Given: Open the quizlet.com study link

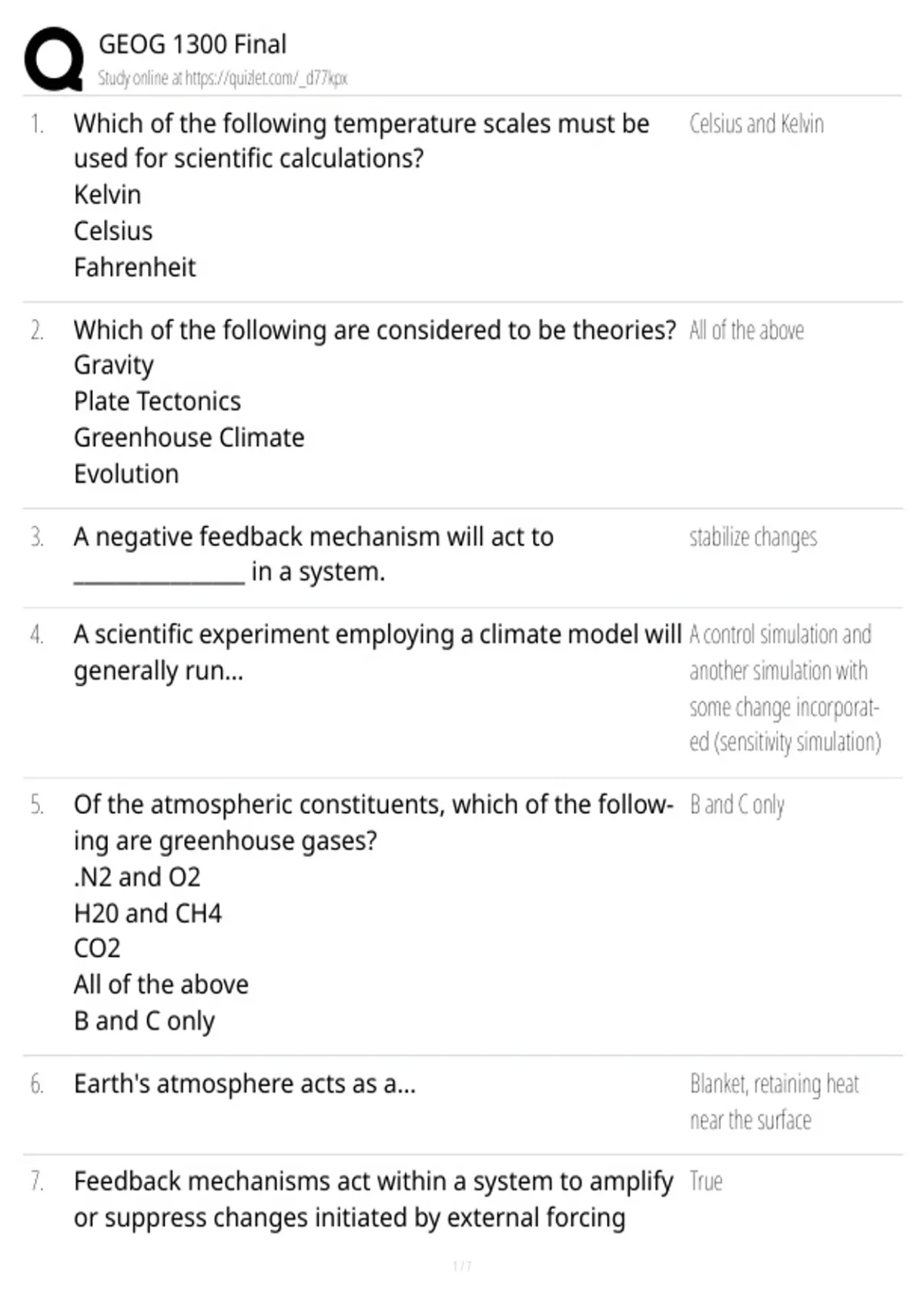Looking at the screenshot, I should (x=266, y=78).
